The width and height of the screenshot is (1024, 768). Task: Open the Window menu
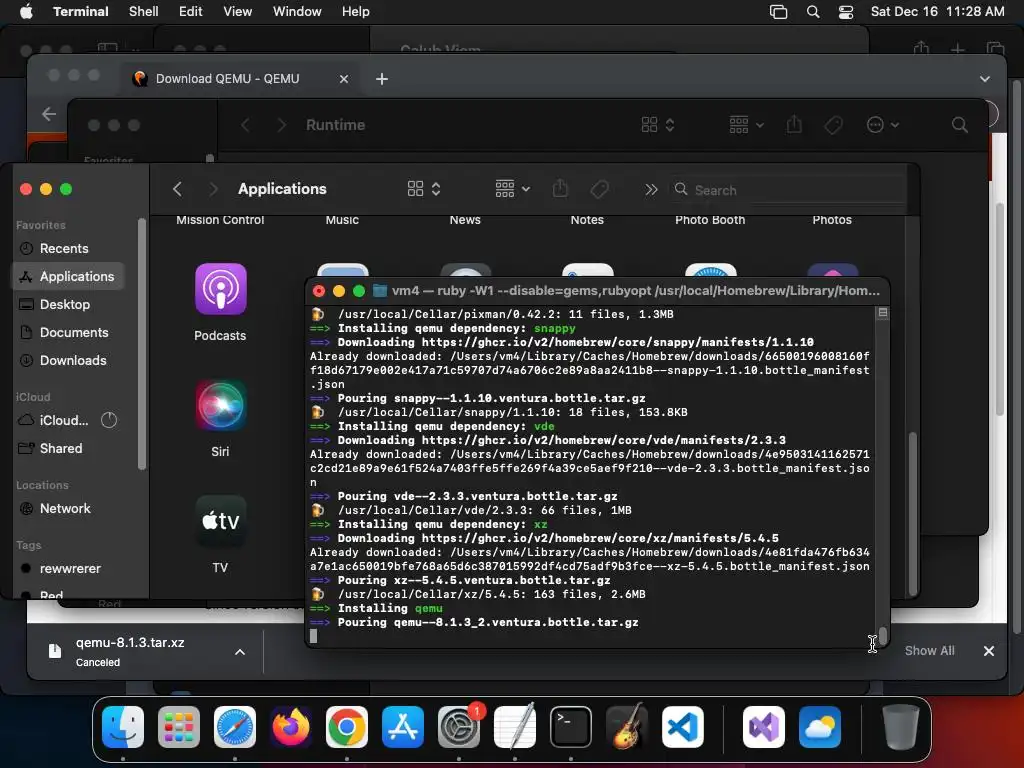click(297, 12)
